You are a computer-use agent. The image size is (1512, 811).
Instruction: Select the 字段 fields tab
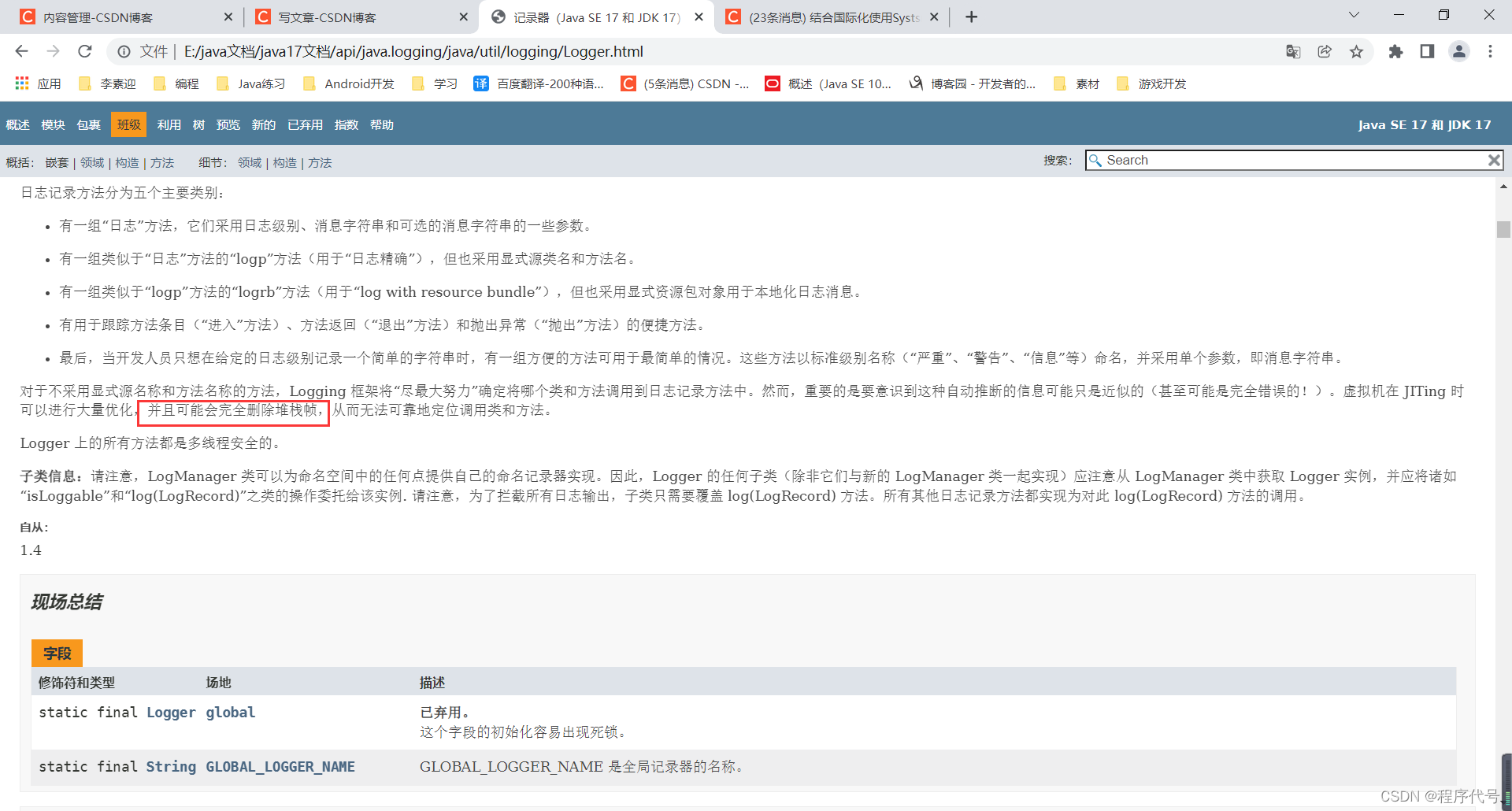tap(57, 653)
